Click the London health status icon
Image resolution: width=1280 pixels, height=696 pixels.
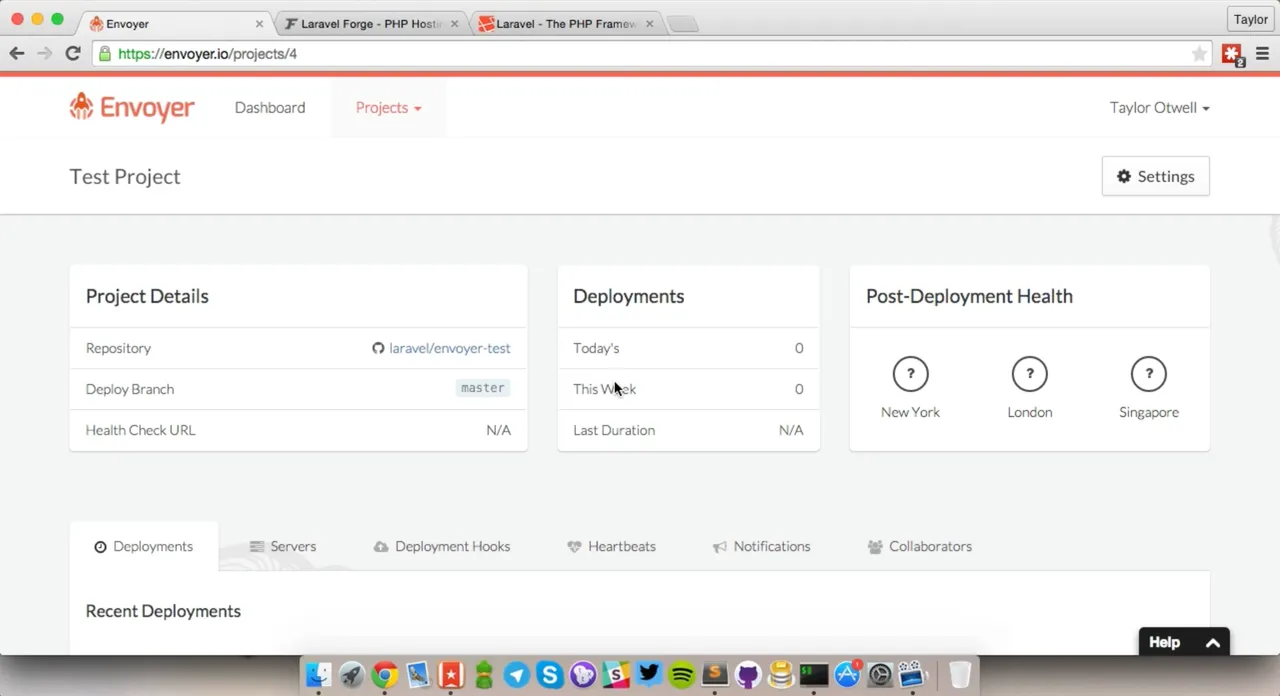pos(1029,374)
